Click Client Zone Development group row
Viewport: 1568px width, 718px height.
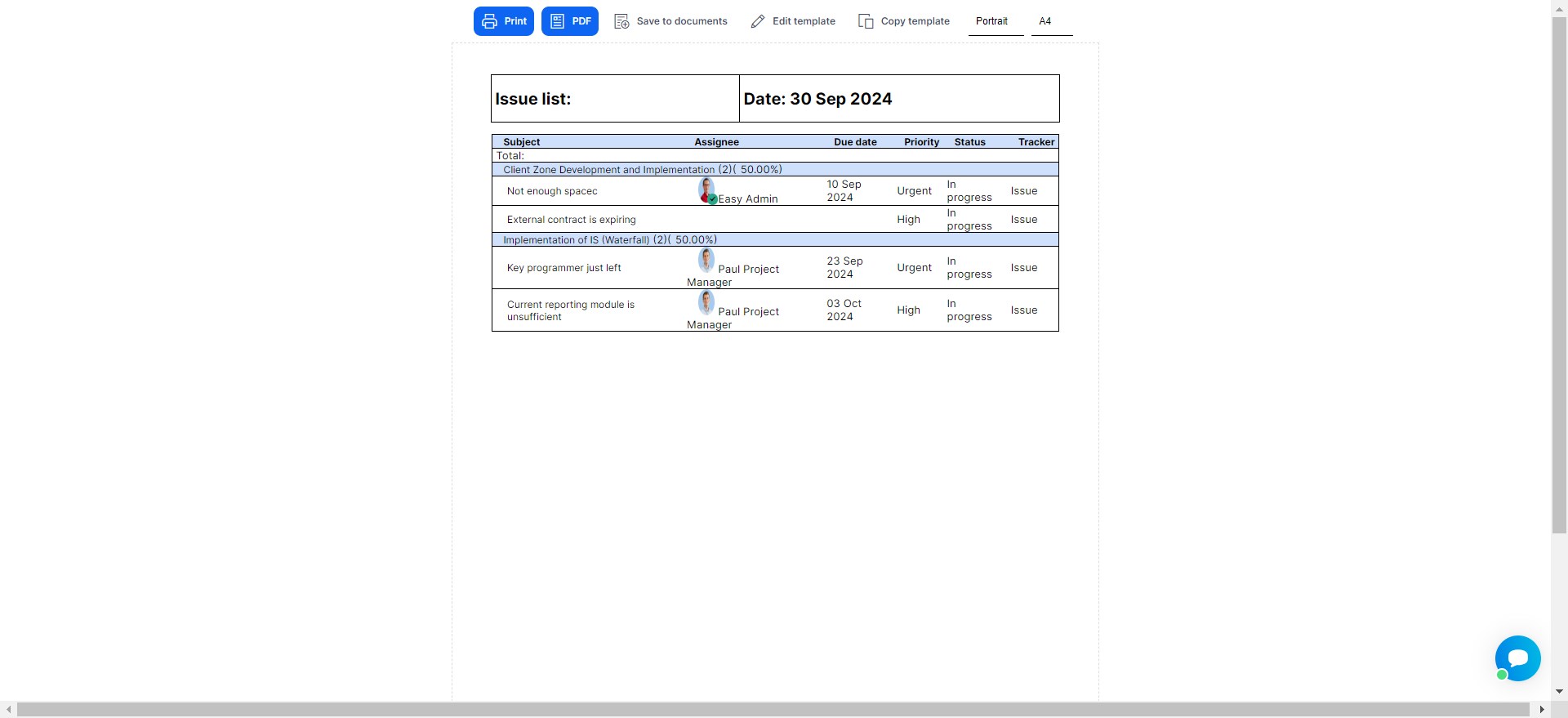(642, 170)
